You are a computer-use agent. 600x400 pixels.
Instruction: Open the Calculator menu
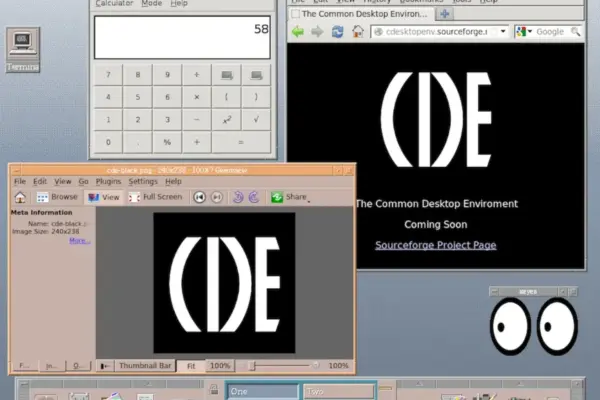point(114,3)
